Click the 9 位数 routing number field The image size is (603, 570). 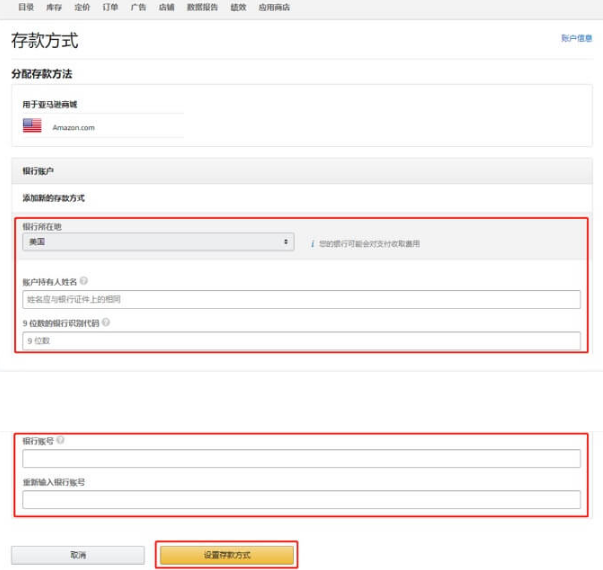pos(301,340)
